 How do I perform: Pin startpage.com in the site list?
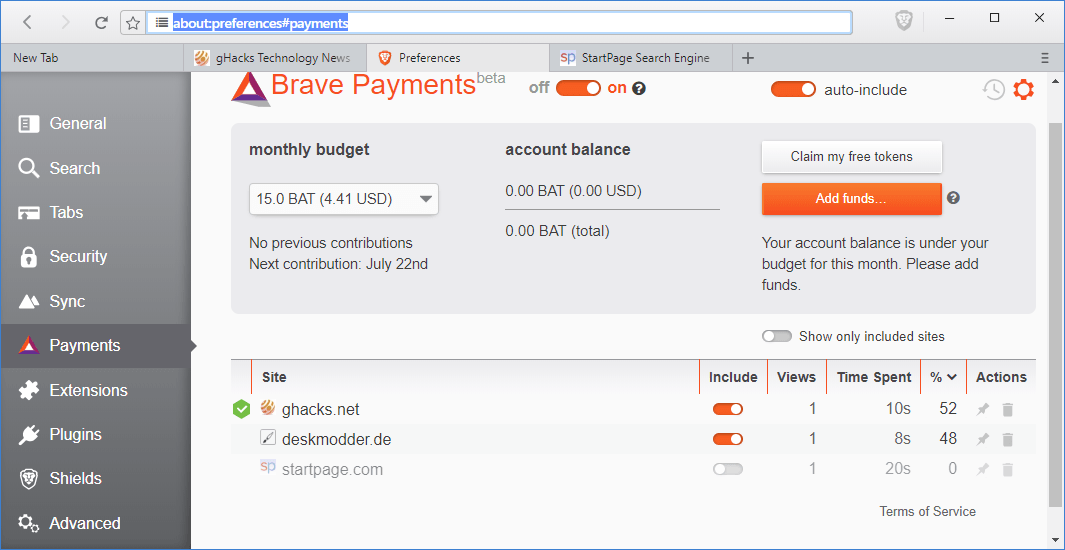983,469
